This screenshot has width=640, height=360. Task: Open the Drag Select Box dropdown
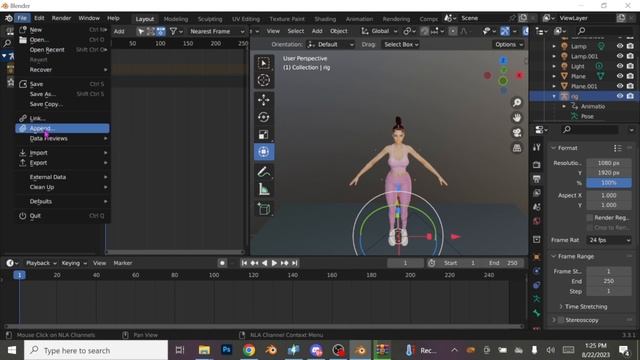401,44
